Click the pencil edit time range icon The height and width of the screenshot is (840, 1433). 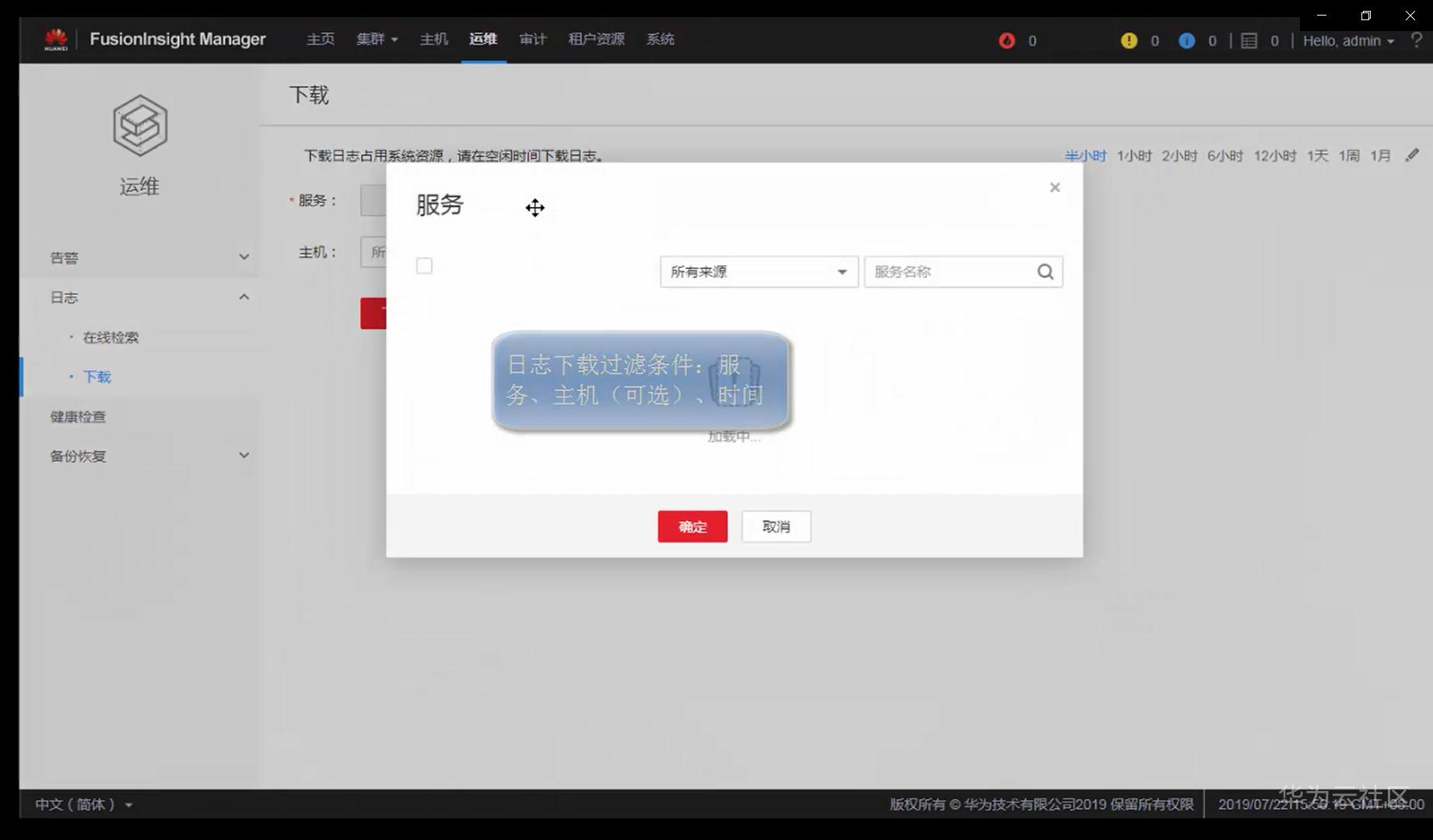[1412, 156]
